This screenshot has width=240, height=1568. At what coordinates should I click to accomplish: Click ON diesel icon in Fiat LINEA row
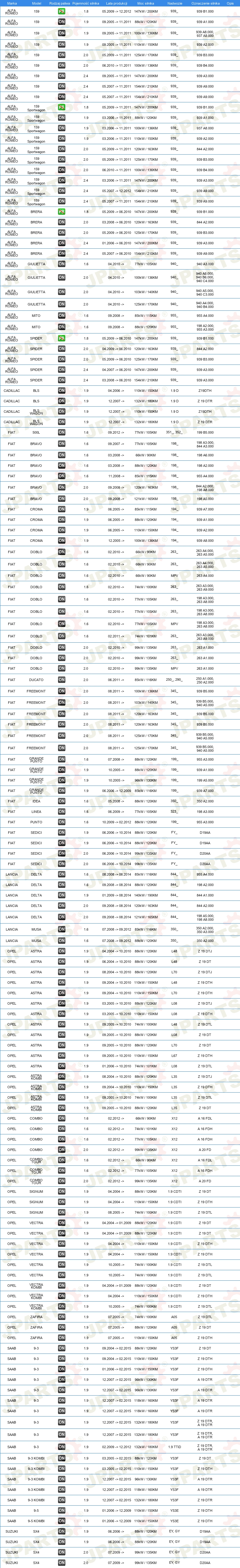pyautogui.click(x=61, y=811)
